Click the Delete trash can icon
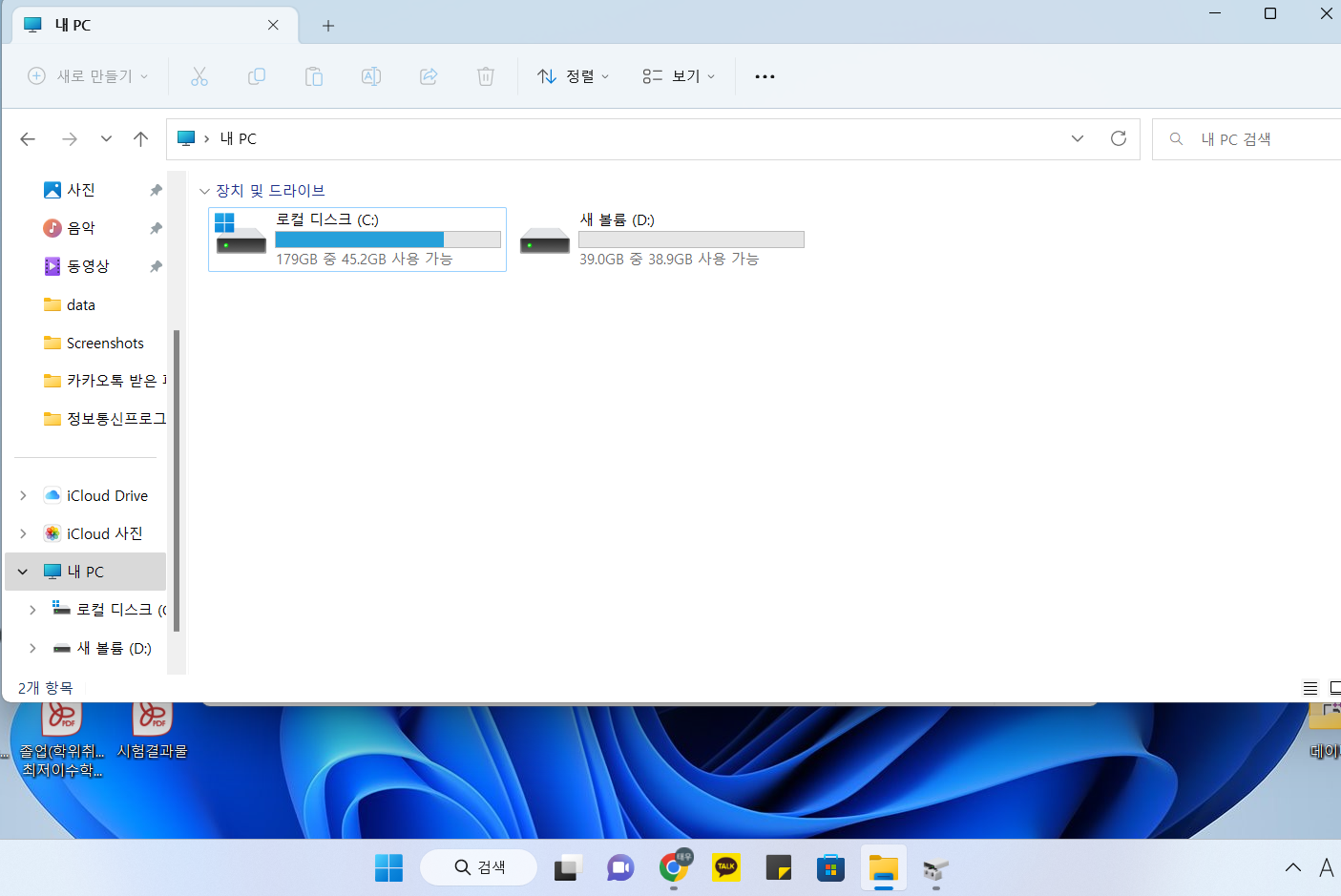 tap(486, 76)
